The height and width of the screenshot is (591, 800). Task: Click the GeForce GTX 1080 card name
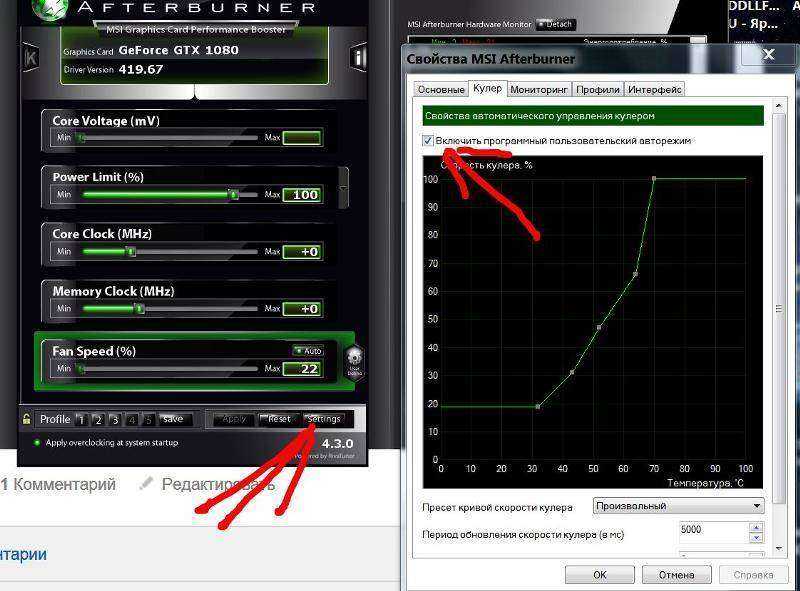(179, 50)
